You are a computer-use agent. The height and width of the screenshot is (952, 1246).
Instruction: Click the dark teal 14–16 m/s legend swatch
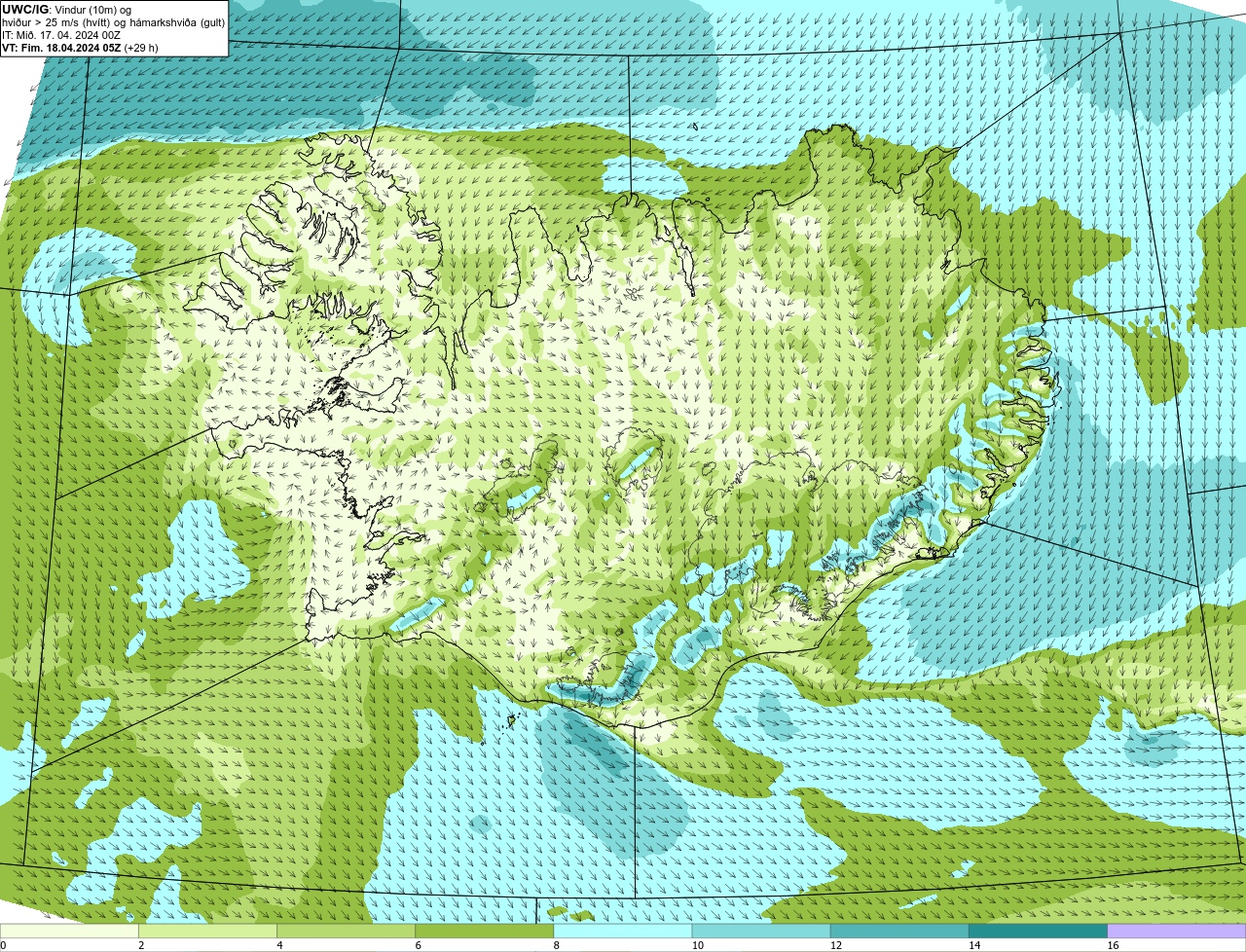click(x=1039, y=931)
